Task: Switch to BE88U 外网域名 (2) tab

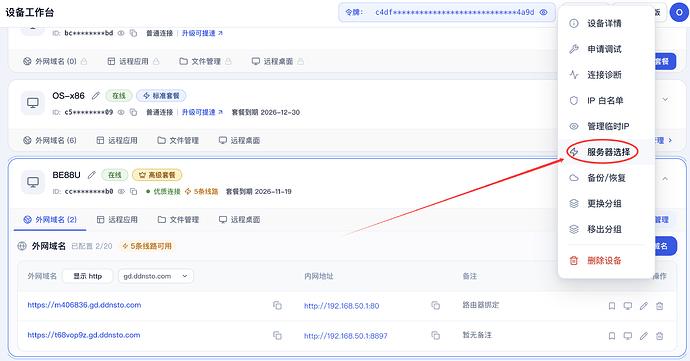Action: 50,219
